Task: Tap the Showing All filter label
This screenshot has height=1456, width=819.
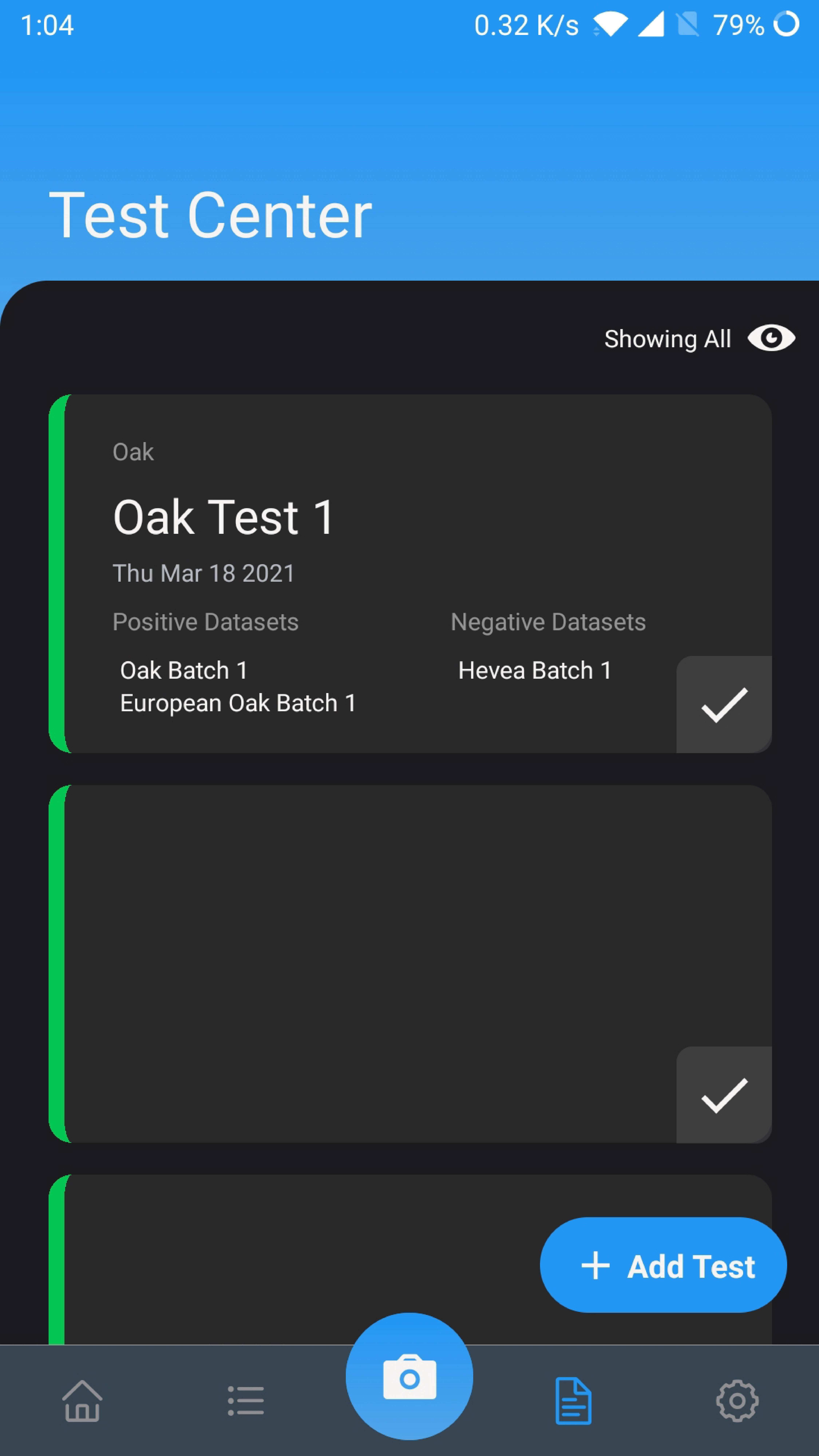Action: [x=668, y=339]
